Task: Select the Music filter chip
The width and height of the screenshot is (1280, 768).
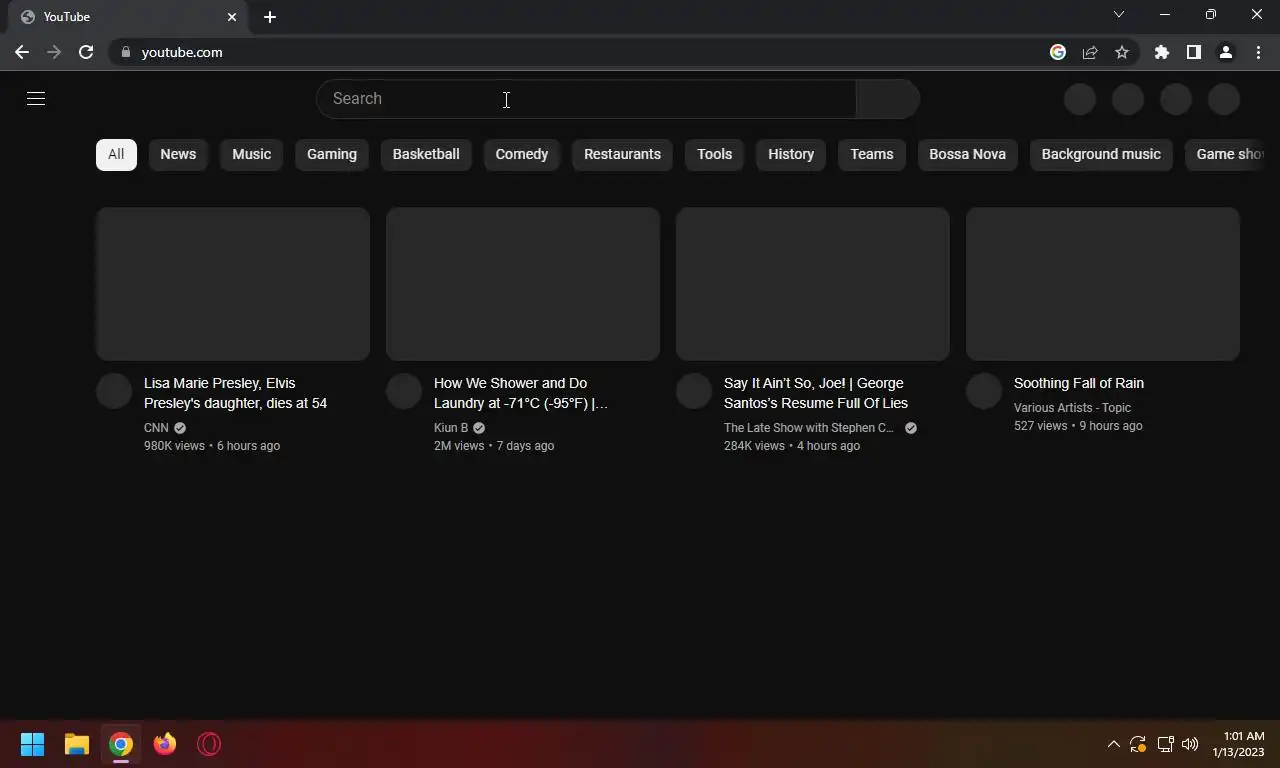Action: coord(252,154)
